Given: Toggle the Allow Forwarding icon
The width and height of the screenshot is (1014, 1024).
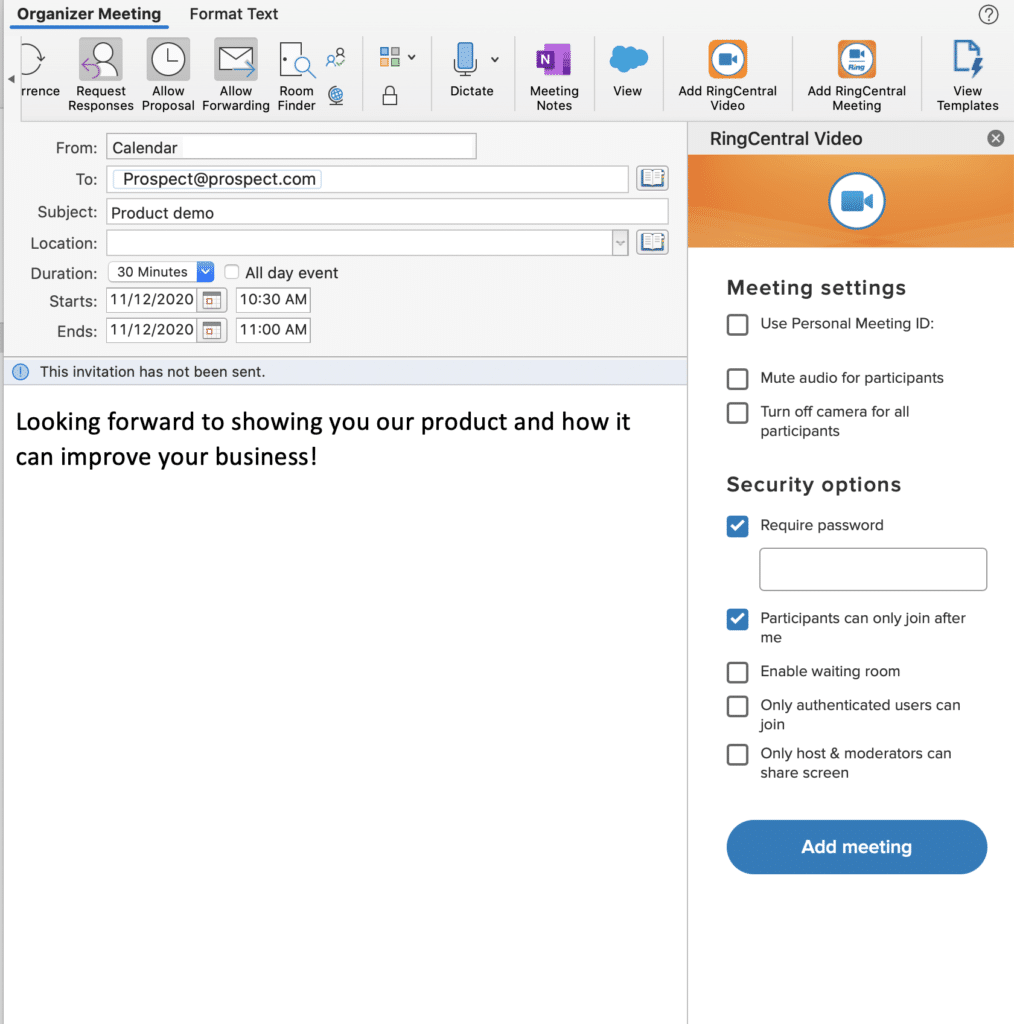Looking at the screenshot, I should (x=236, y=61).
